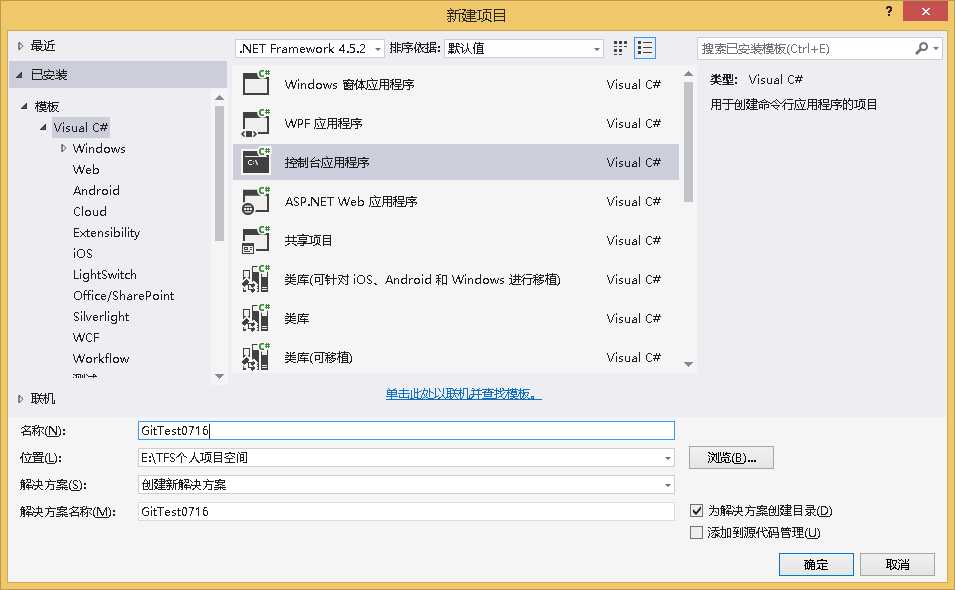Switch to medium icons list view
This screenshot has height=590, width=955.
pyautogui.click(x=645, y=48)
